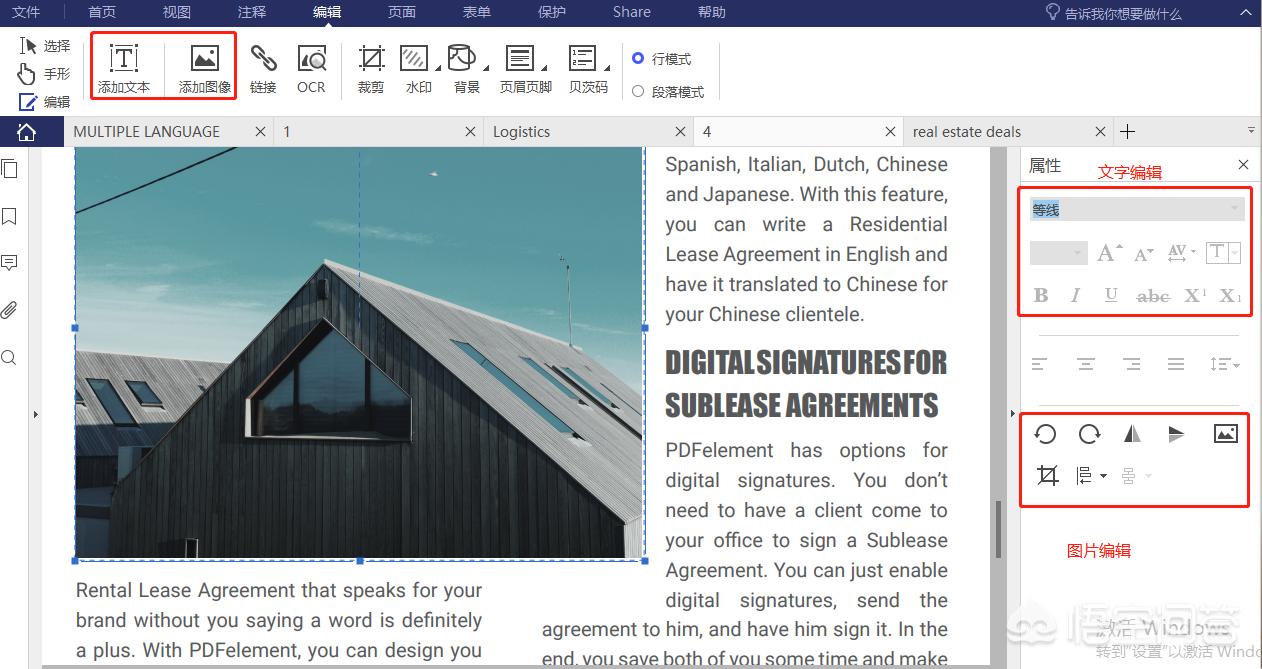
Task: Rotate image counterclockwise in properties panel
Action: [1045, 433]
